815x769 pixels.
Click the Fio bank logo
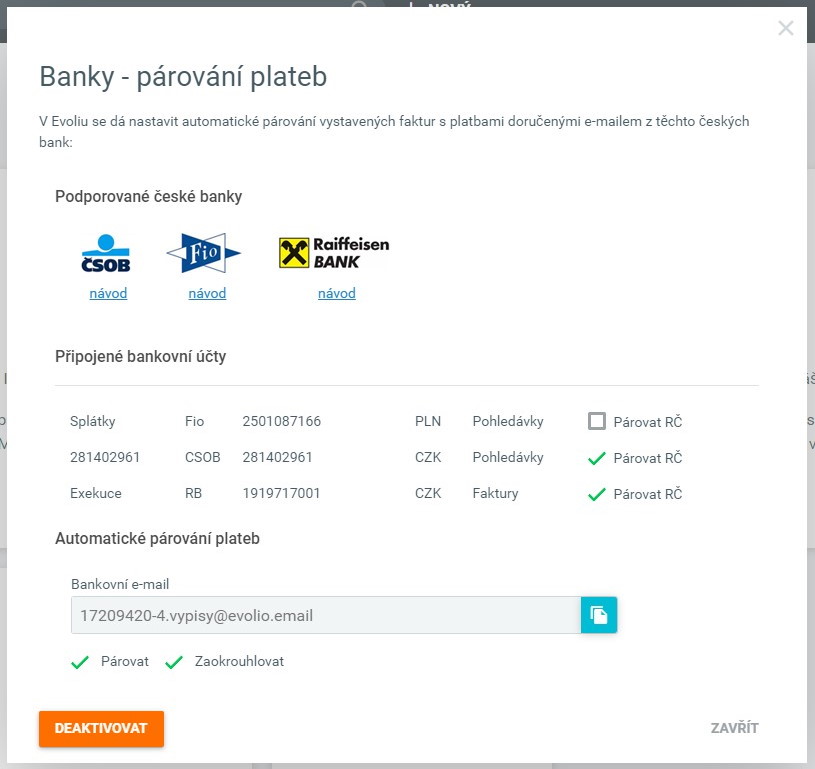click(203, 253)
